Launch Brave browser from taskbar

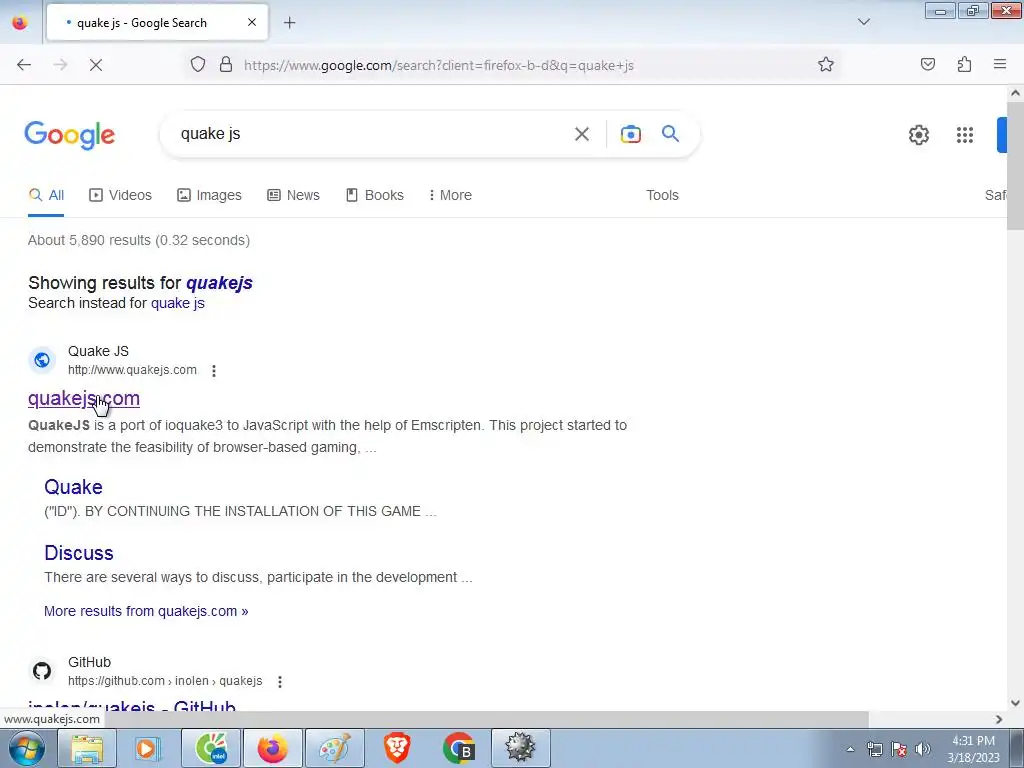click(x=396, y=748)
